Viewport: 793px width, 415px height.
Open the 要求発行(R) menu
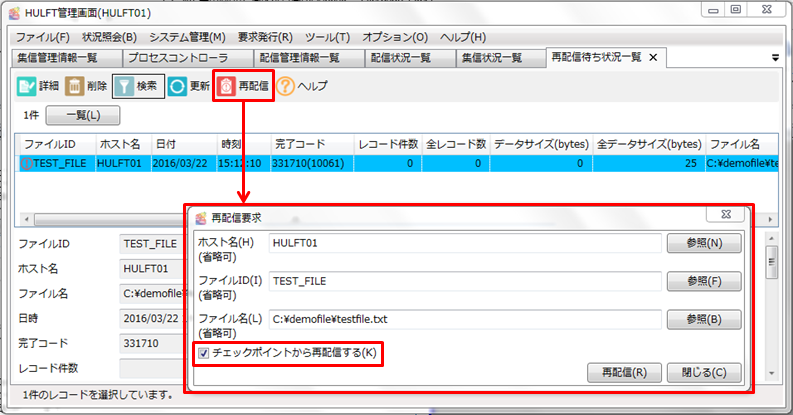(266, 37)
